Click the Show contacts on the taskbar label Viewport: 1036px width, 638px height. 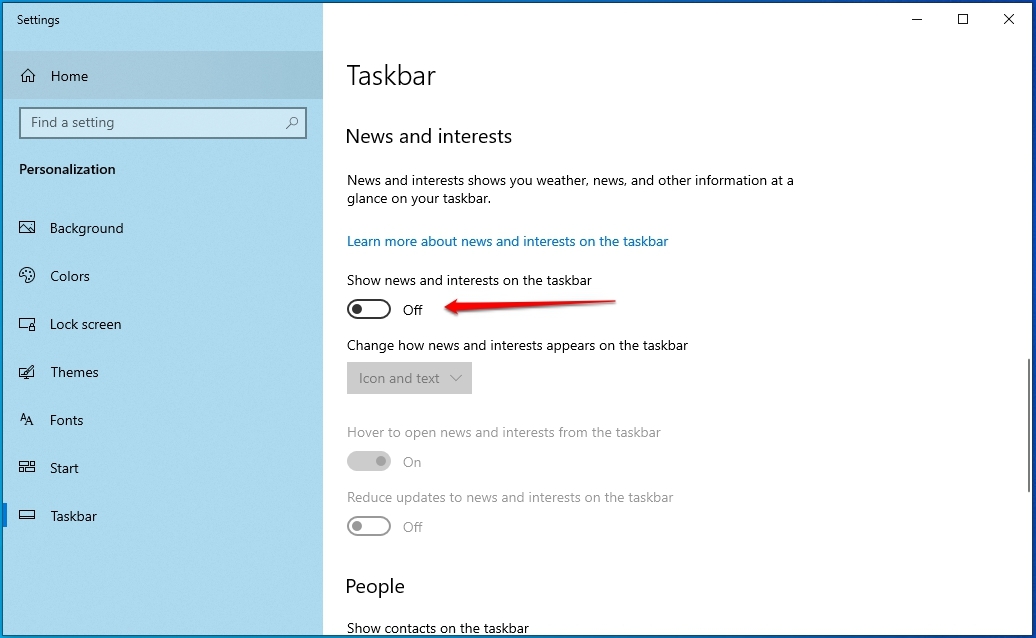point(437,628)
